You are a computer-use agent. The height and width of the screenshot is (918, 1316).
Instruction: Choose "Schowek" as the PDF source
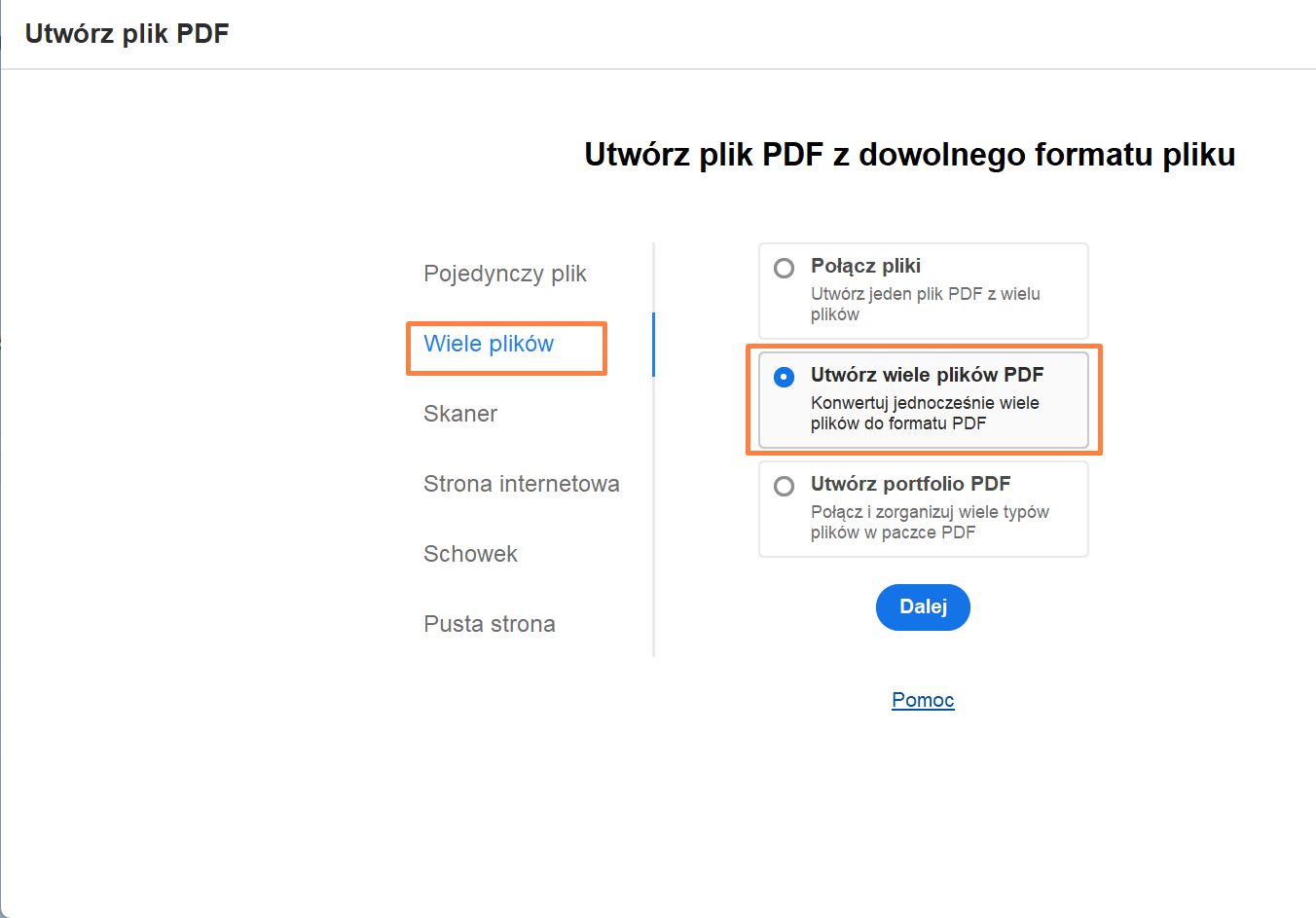pos(470,554)
